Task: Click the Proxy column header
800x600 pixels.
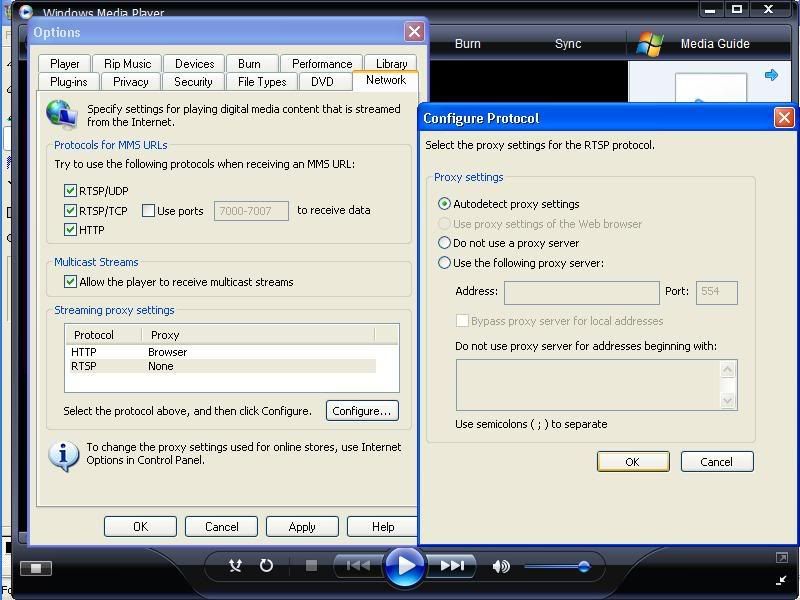Action: coord(258,335)
